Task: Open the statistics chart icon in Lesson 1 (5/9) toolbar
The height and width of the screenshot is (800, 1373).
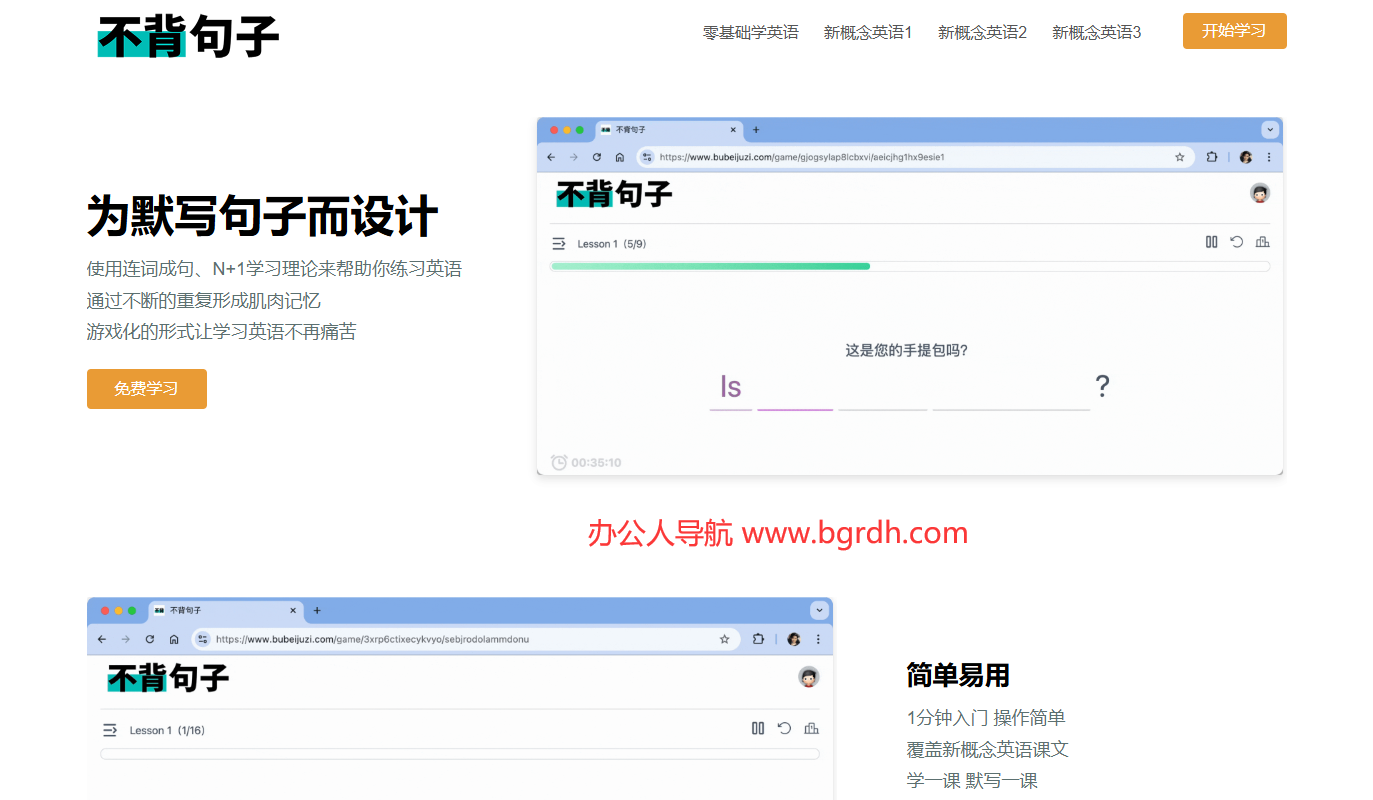Action: point(1262,242)
